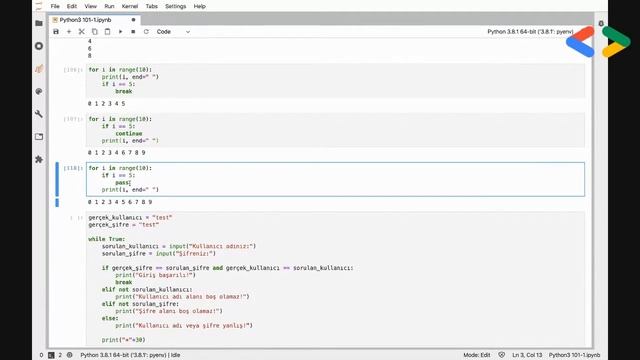Open the Help menu
640x360 pixels.
click(x=200, y=6)
